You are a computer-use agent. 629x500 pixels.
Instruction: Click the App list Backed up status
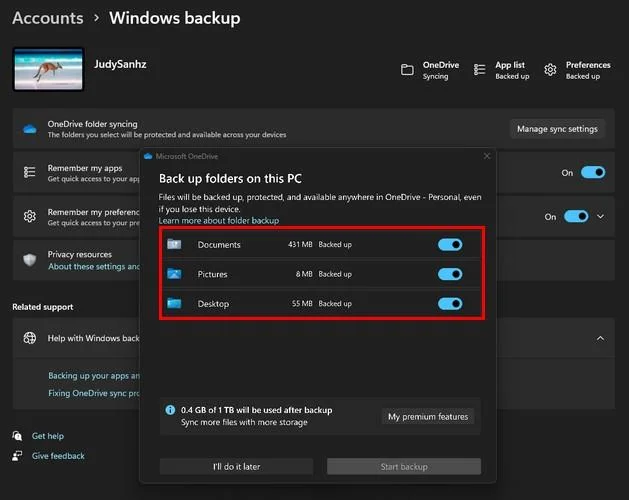[512, 76]
